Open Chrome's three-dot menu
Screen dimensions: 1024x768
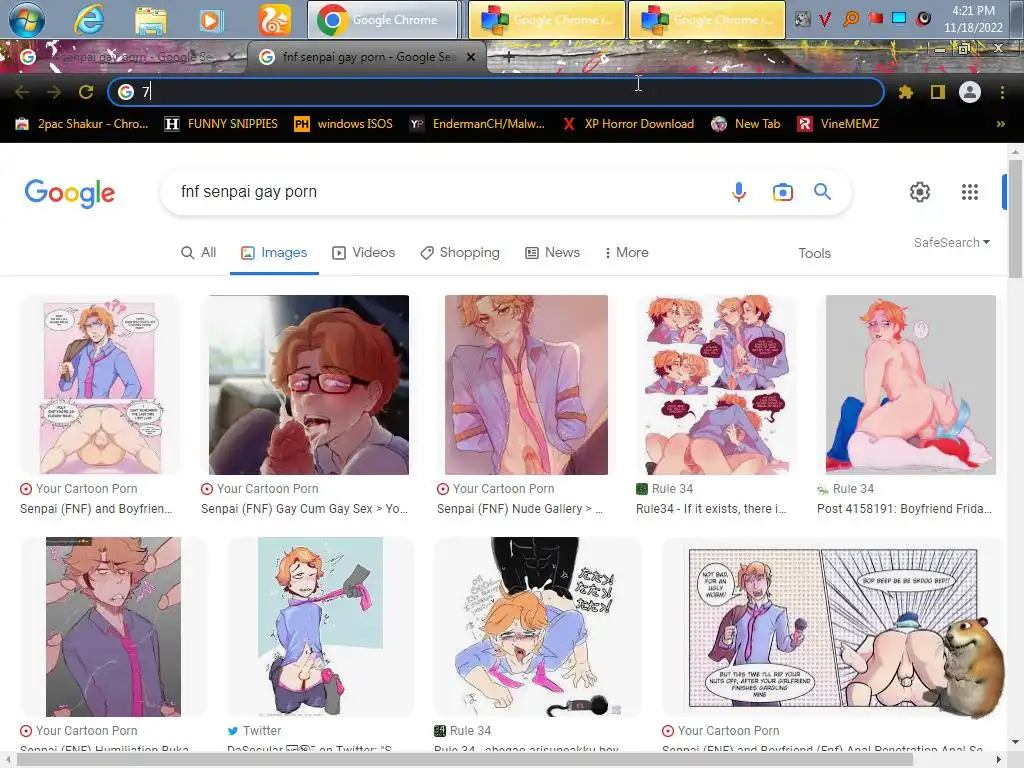point(1002,92)
